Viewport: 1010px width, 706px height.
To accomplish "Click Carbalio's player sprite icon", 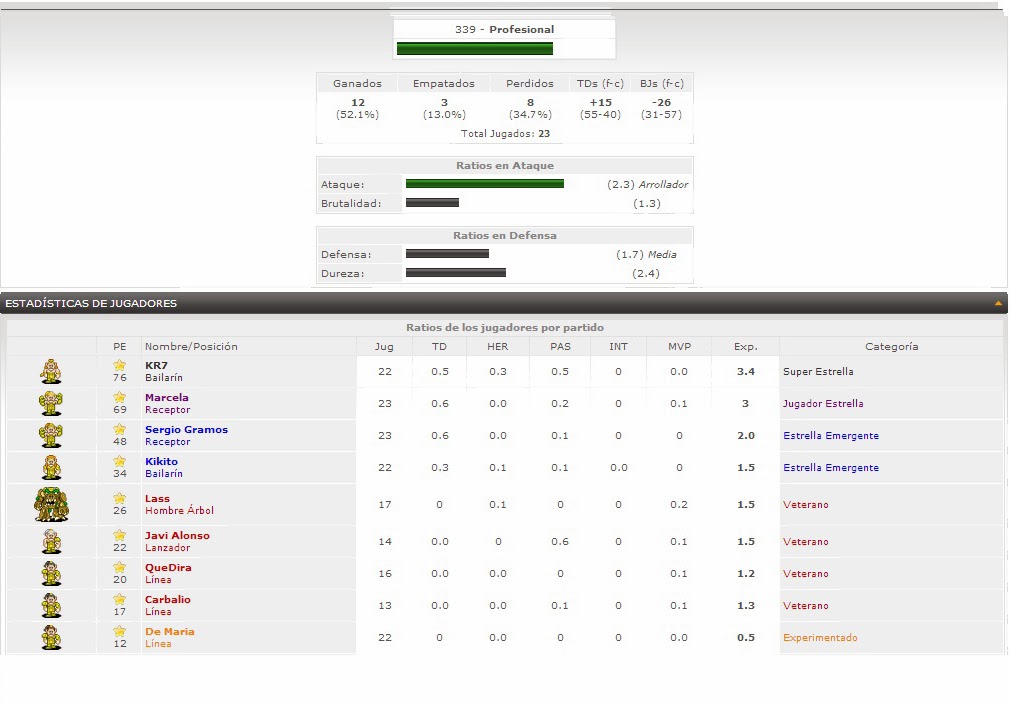I will pos(51,606).
